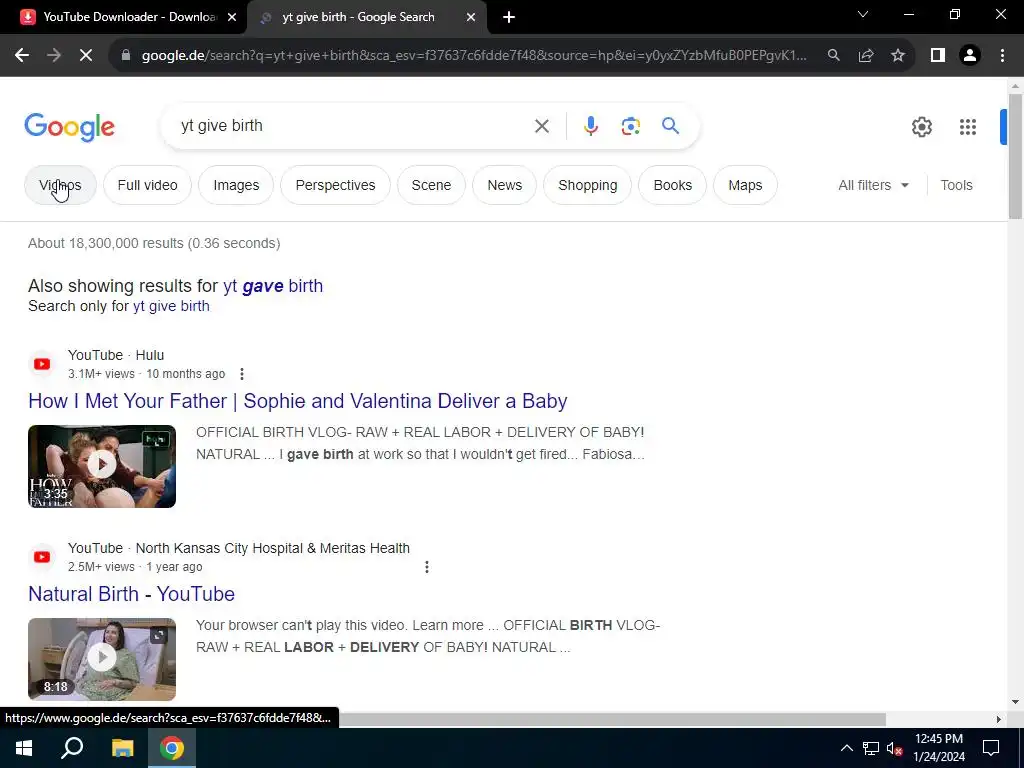Open the Maps tab

click(745, 185)
